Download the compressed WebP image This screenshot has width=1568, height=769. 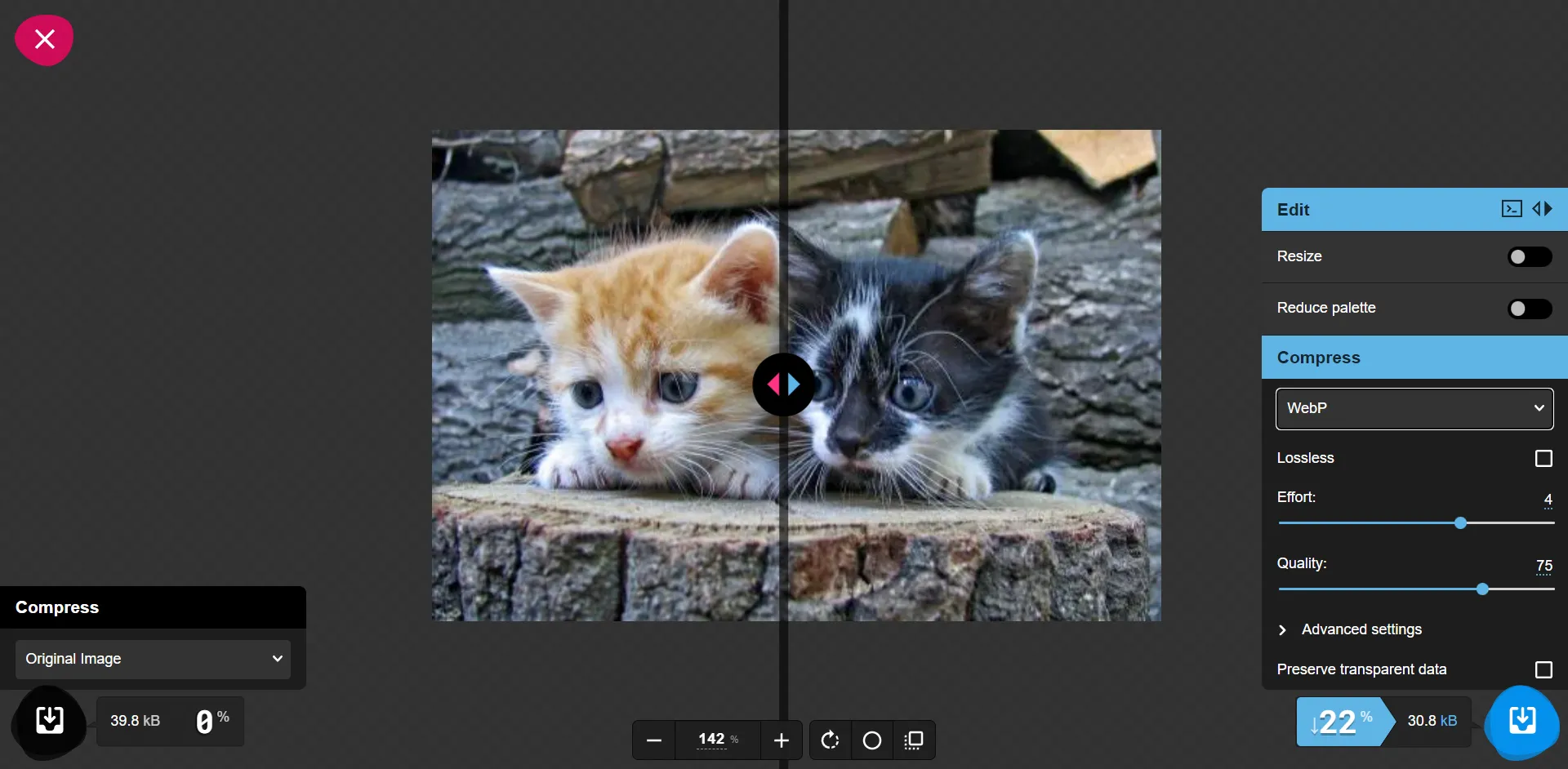[1522, 721]
